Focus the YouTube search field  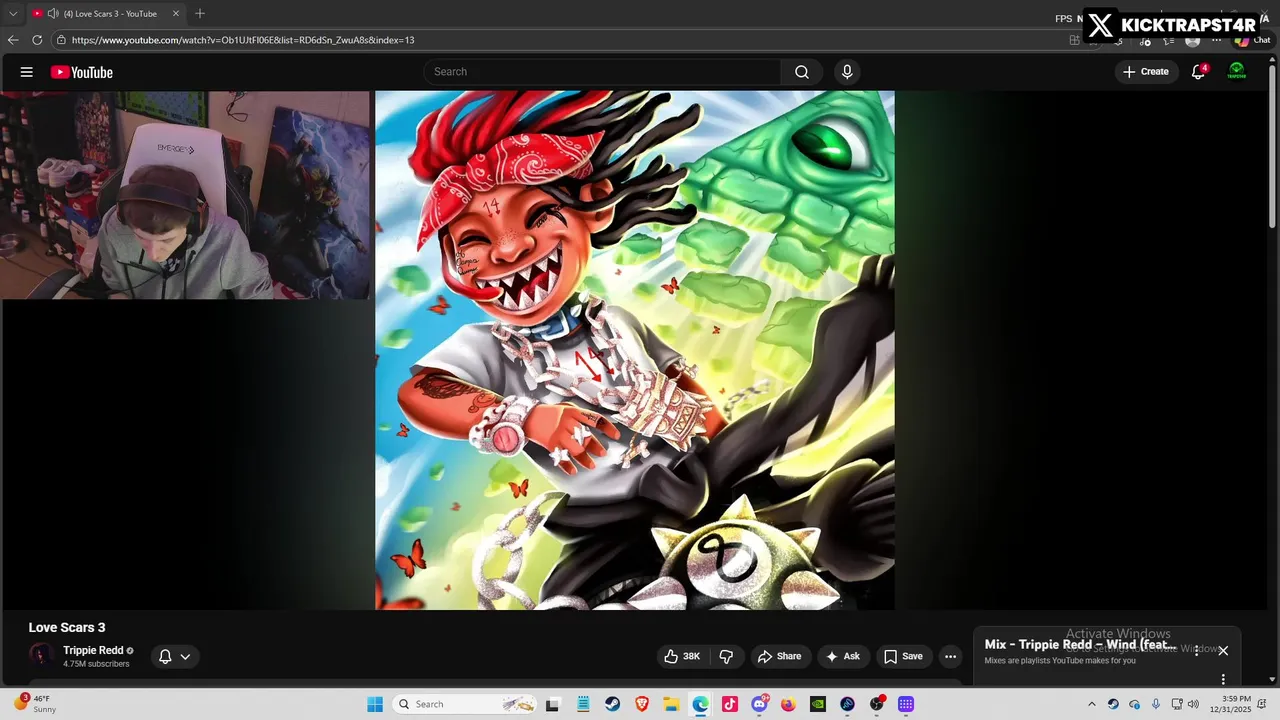602,72
